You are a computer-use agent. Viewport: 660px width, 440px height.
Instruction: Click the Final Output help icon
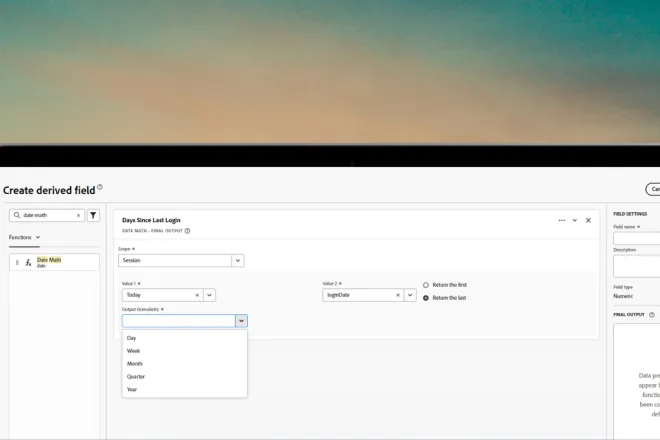(x=652, y=315)
